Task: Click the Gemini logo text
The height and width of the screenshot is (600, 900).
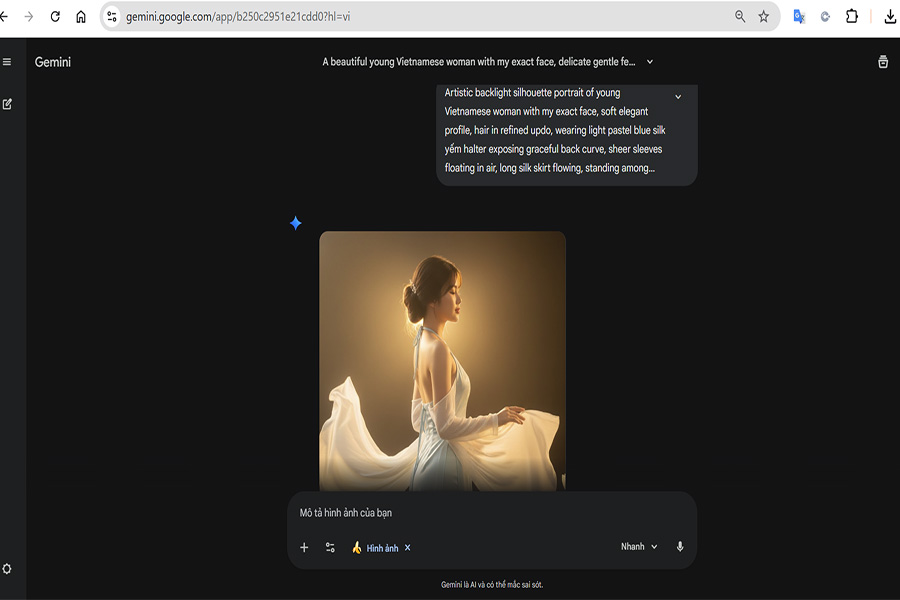Action: coord(53,62)
